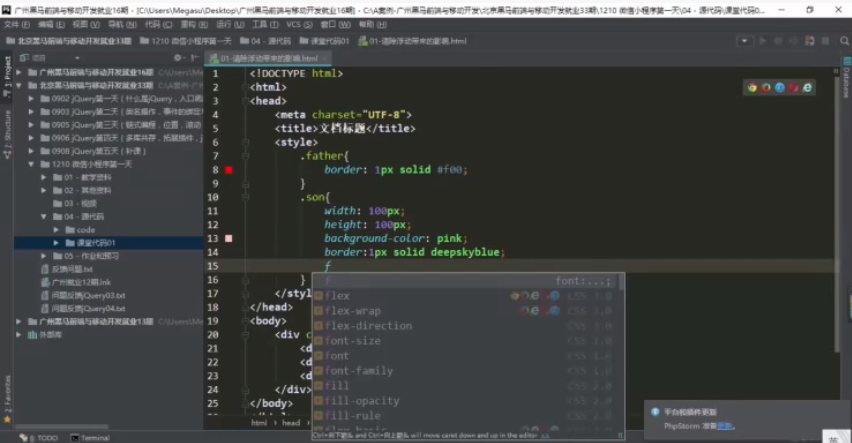Open file in Internet Explorer icon
852x443 pixels.
pos(807,88)
